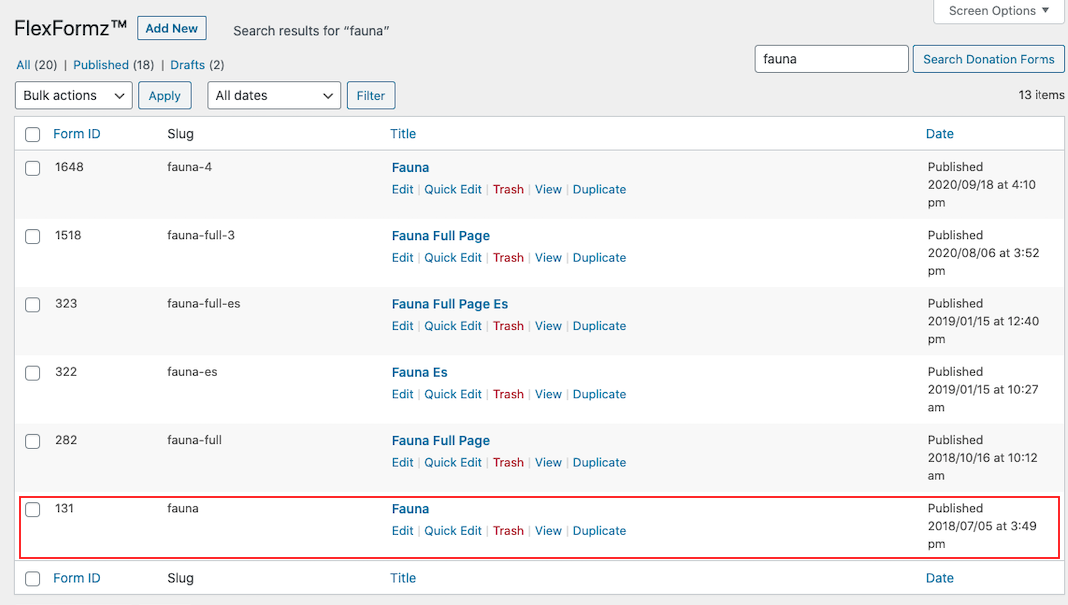Click inside the search input containing fauna
Screen dimensions: 1068x605
[x=831, y=59]
